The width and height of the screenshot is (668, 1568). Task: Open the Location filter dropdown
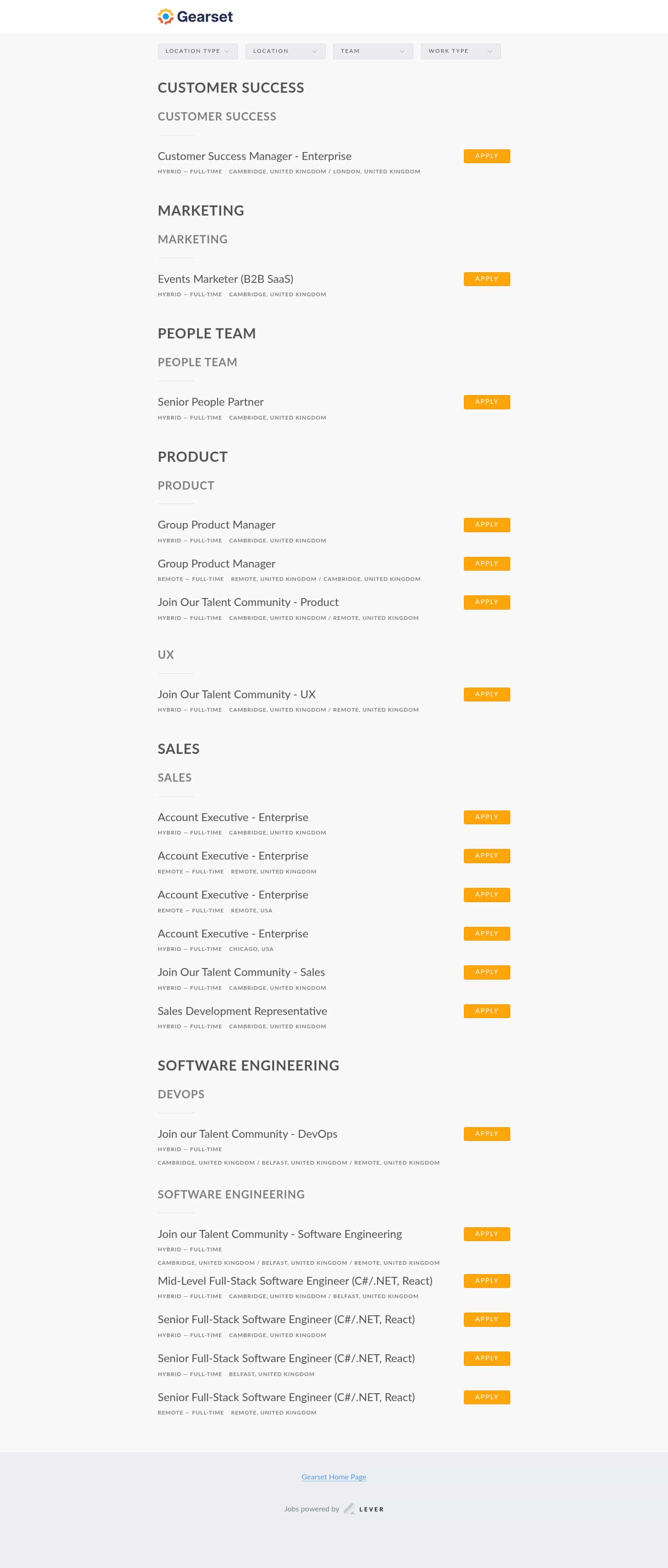tap(285, 51)
